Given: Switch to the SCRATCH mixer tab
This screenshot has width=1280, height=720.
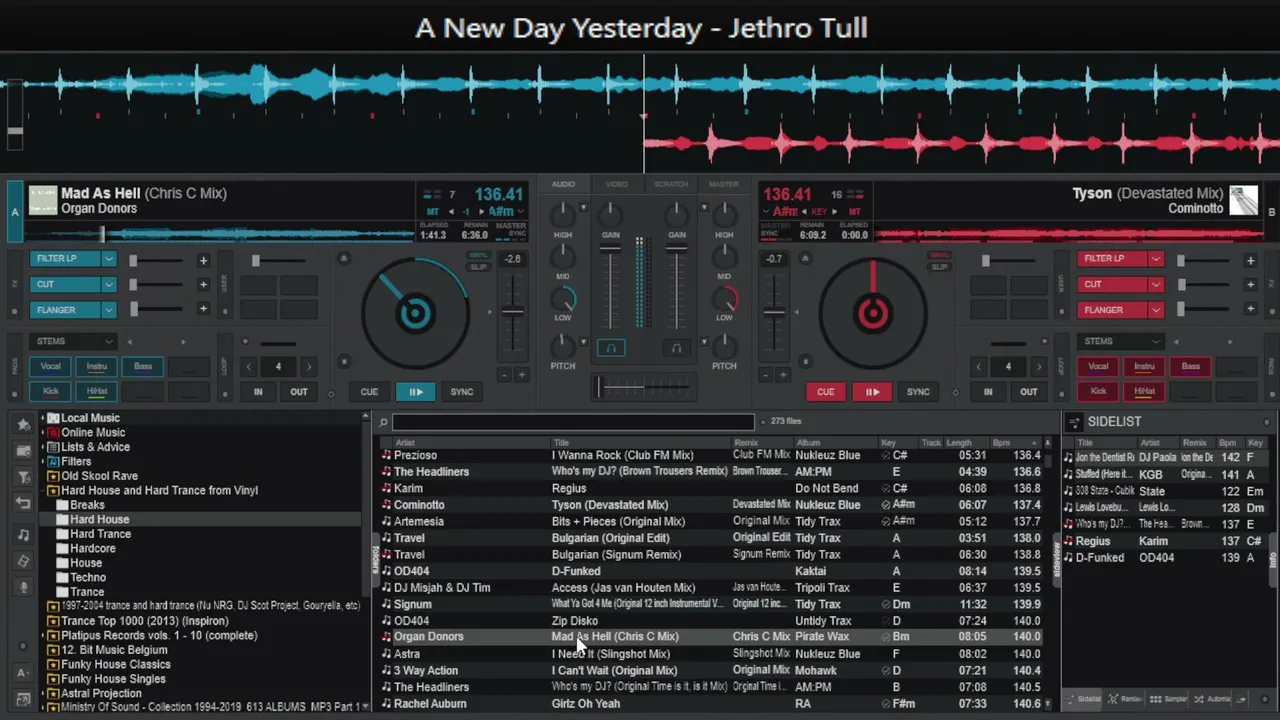Looking at the screenshot, I should click(x=671, y=184).
